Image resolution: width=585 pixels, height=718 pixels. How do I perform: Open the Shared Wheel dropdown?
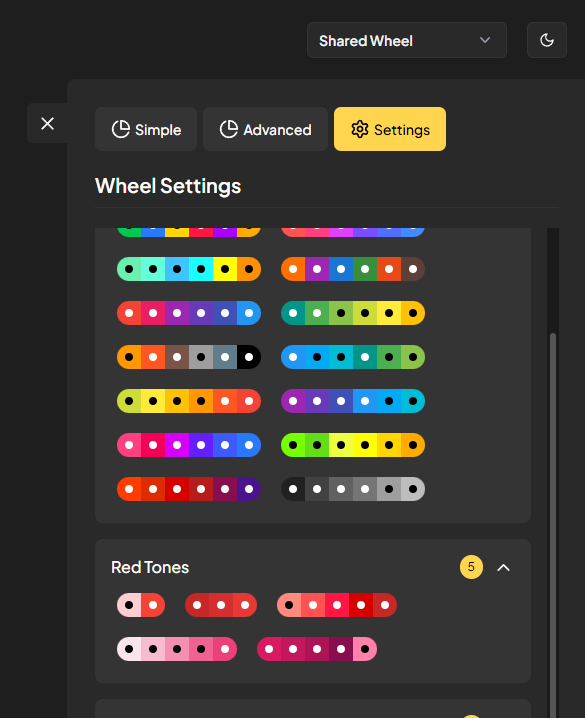pos(406,40)
